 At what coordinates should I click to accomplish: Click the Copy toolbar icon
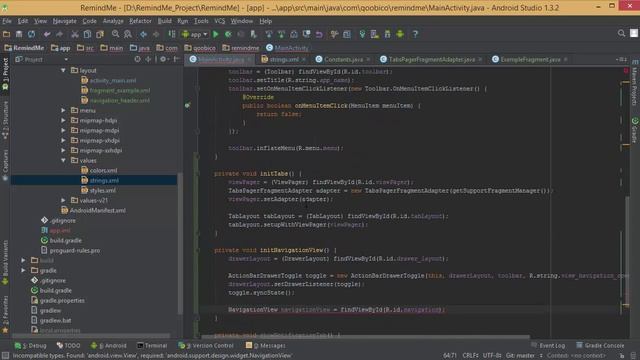click(x=87, y=34)
